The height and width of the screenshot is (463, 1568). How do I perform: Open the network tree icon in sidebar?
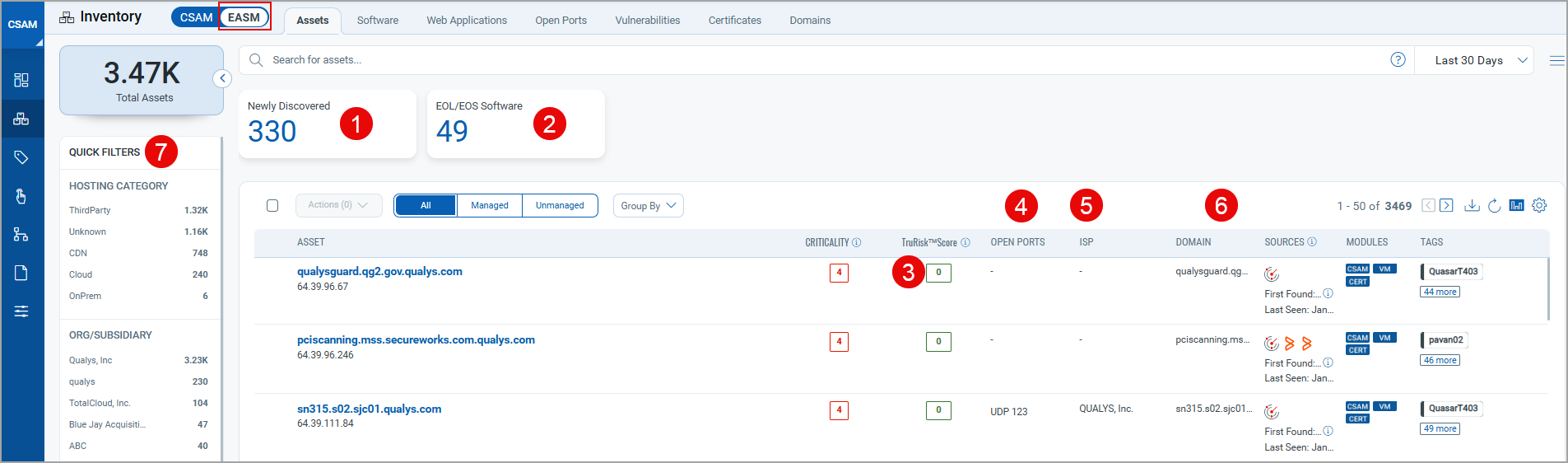click(21, 235)
